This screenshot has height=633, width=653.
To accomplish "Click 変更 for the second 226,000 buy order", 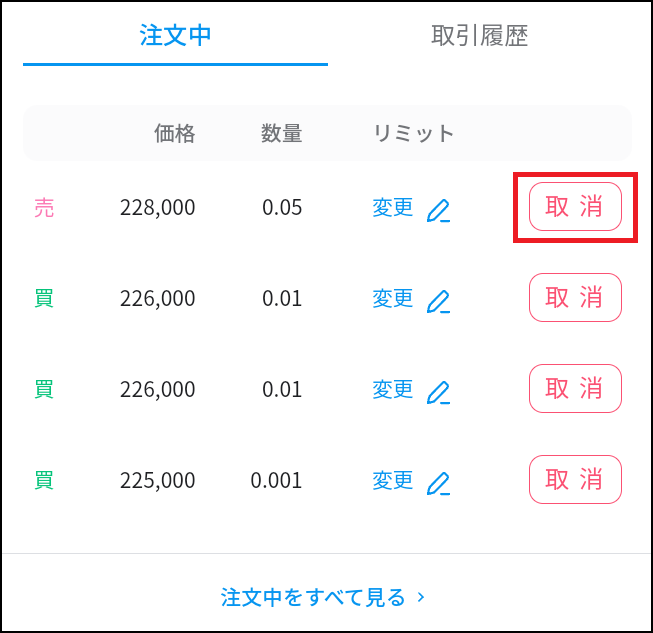I will tap(392, 389).
